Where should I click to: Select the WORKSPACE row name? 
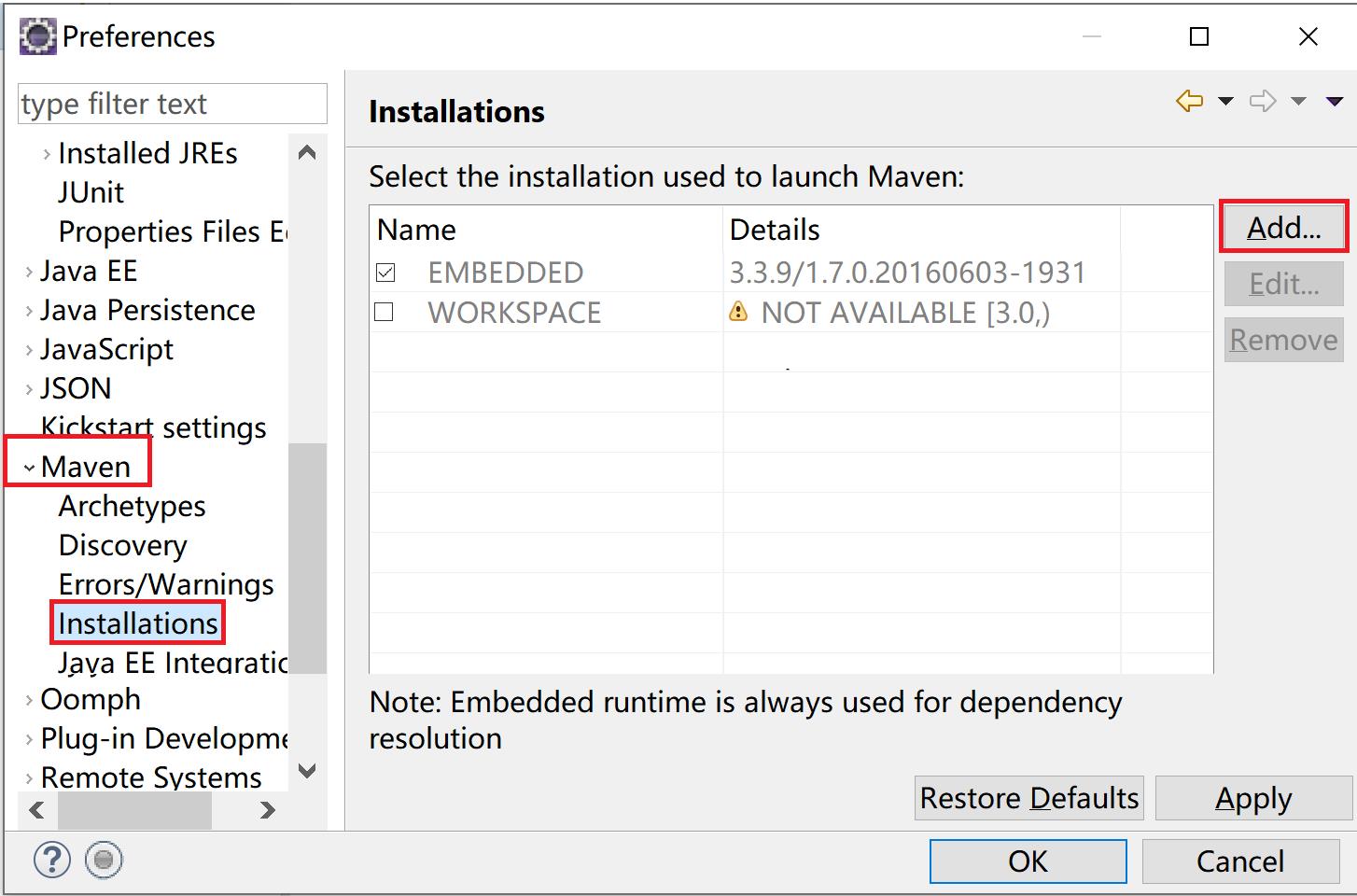click(x=514, y=313)
